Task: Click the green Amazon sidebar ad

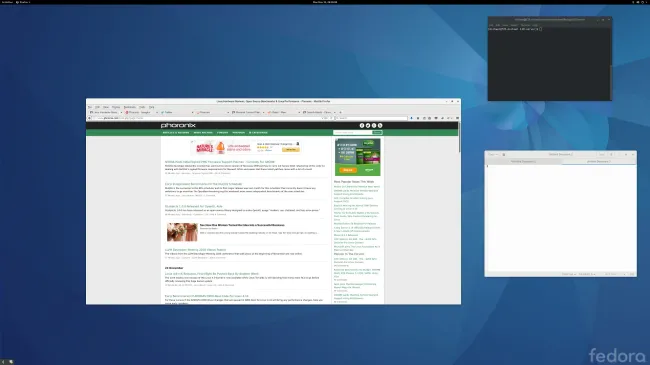Action: tap(357, 157)
